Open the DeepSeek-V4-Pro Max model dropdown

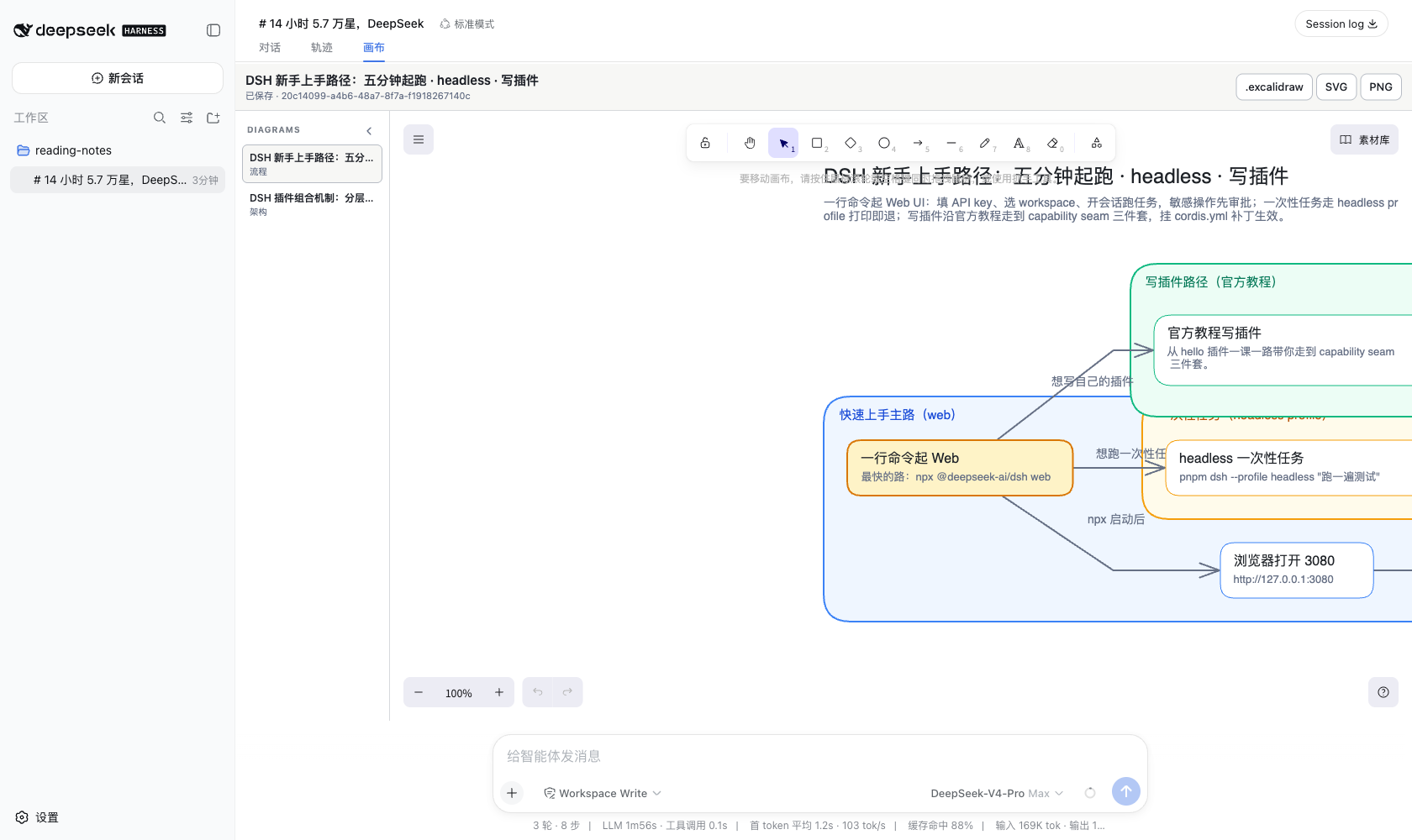click(x=997, y=793)
